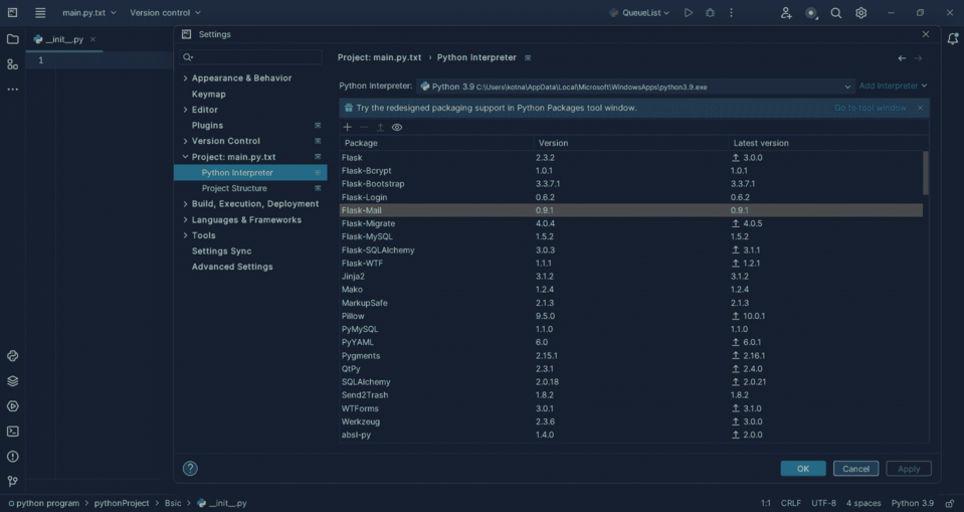Open the Notifications bell icon
Screen dimensions: 964x512
952,39
